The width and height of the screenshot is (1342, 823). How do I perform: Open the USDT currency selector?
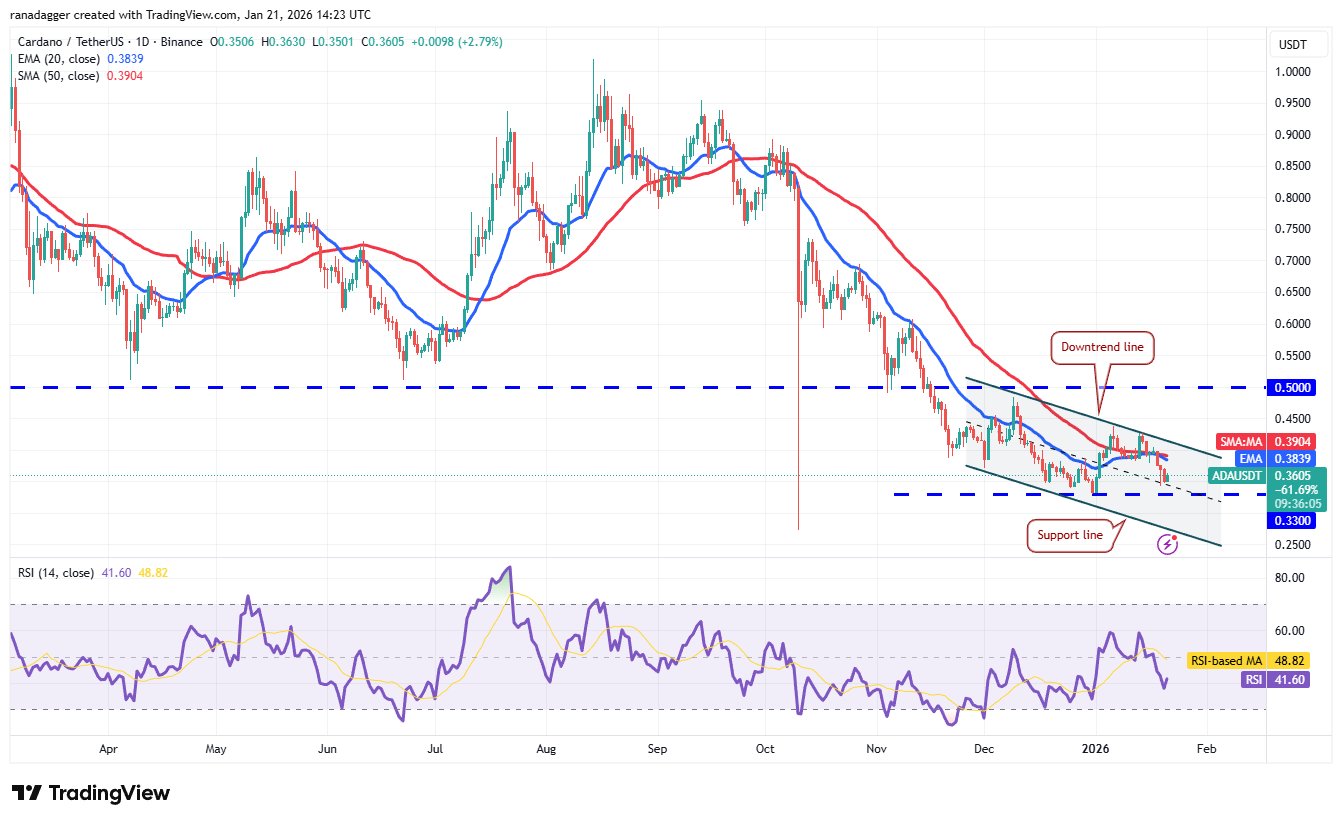[1292, 45]
